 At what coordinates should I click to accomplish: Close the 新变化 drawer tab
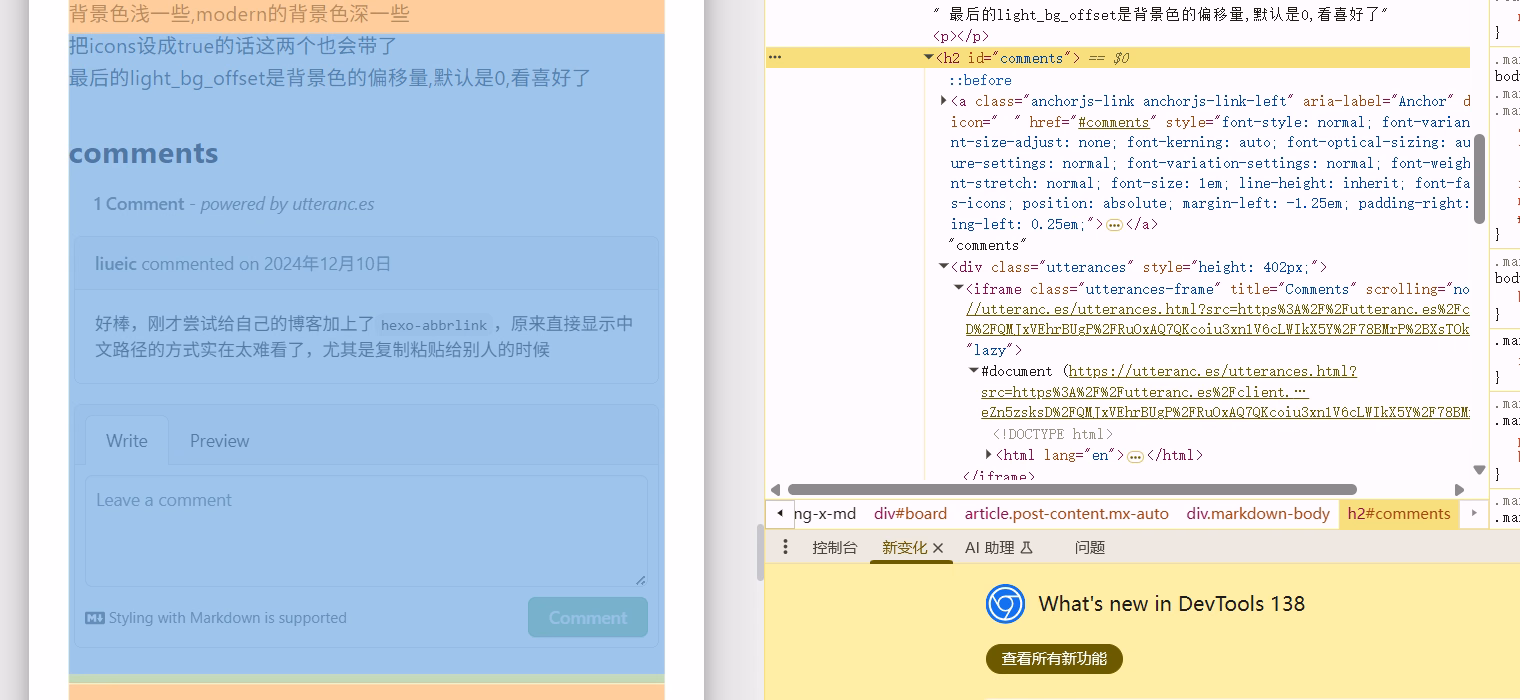coord(938,548)
